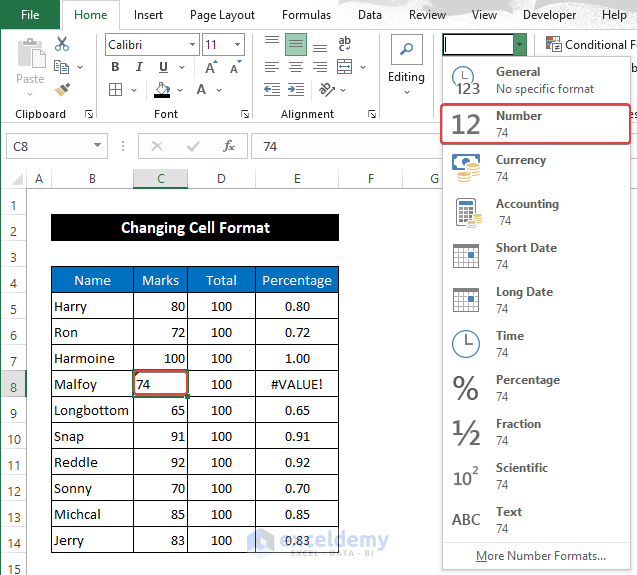Switch to the Page Layout tab
Viewport: 637px width, 575px height.
pos(222,15)
